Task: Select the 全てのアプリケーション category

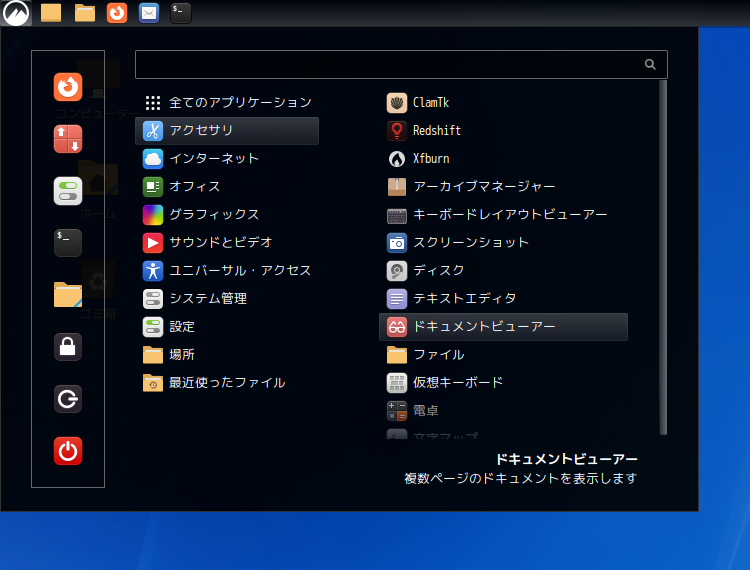Action: 227,102
